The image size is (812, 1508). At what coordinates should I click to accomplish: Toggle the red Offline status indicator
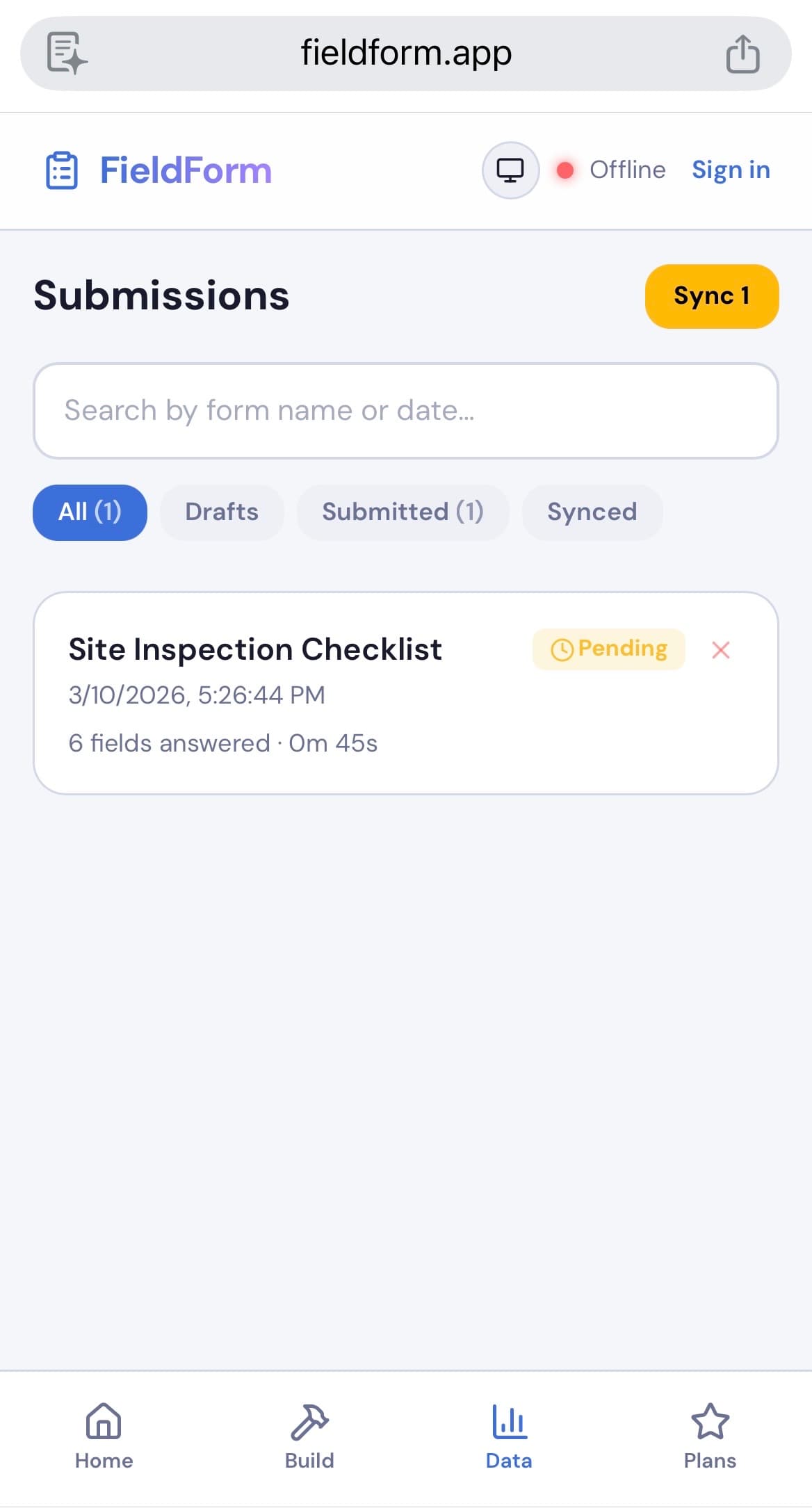point(565,169)
